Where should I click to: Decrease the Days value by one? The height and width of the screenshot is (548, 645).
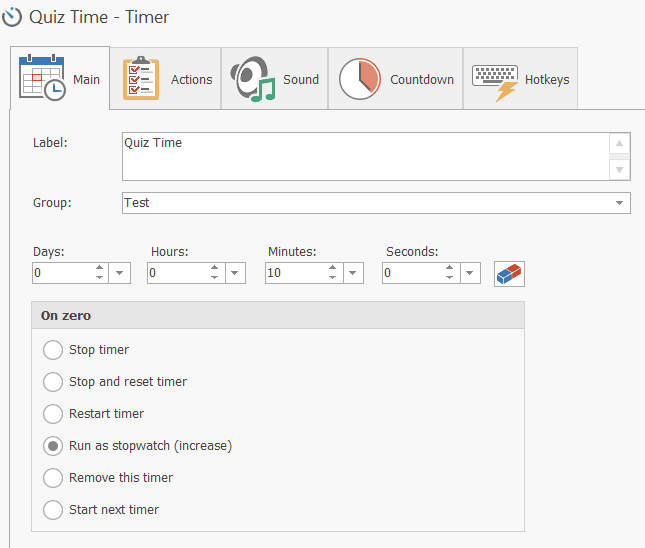[100, 278]
